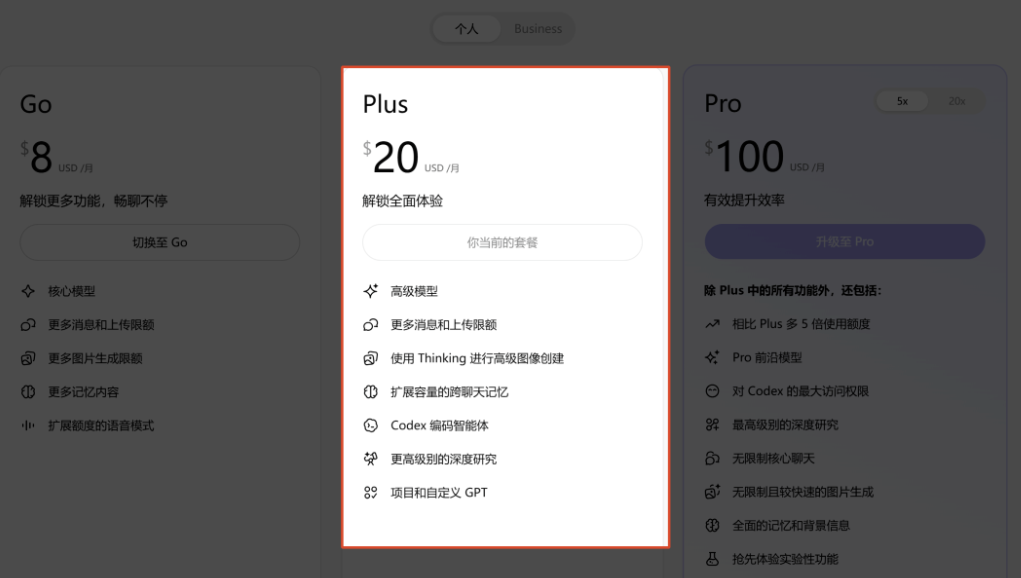Switch to the Business plan tab

pyautogui.click(x=538, y=29)
